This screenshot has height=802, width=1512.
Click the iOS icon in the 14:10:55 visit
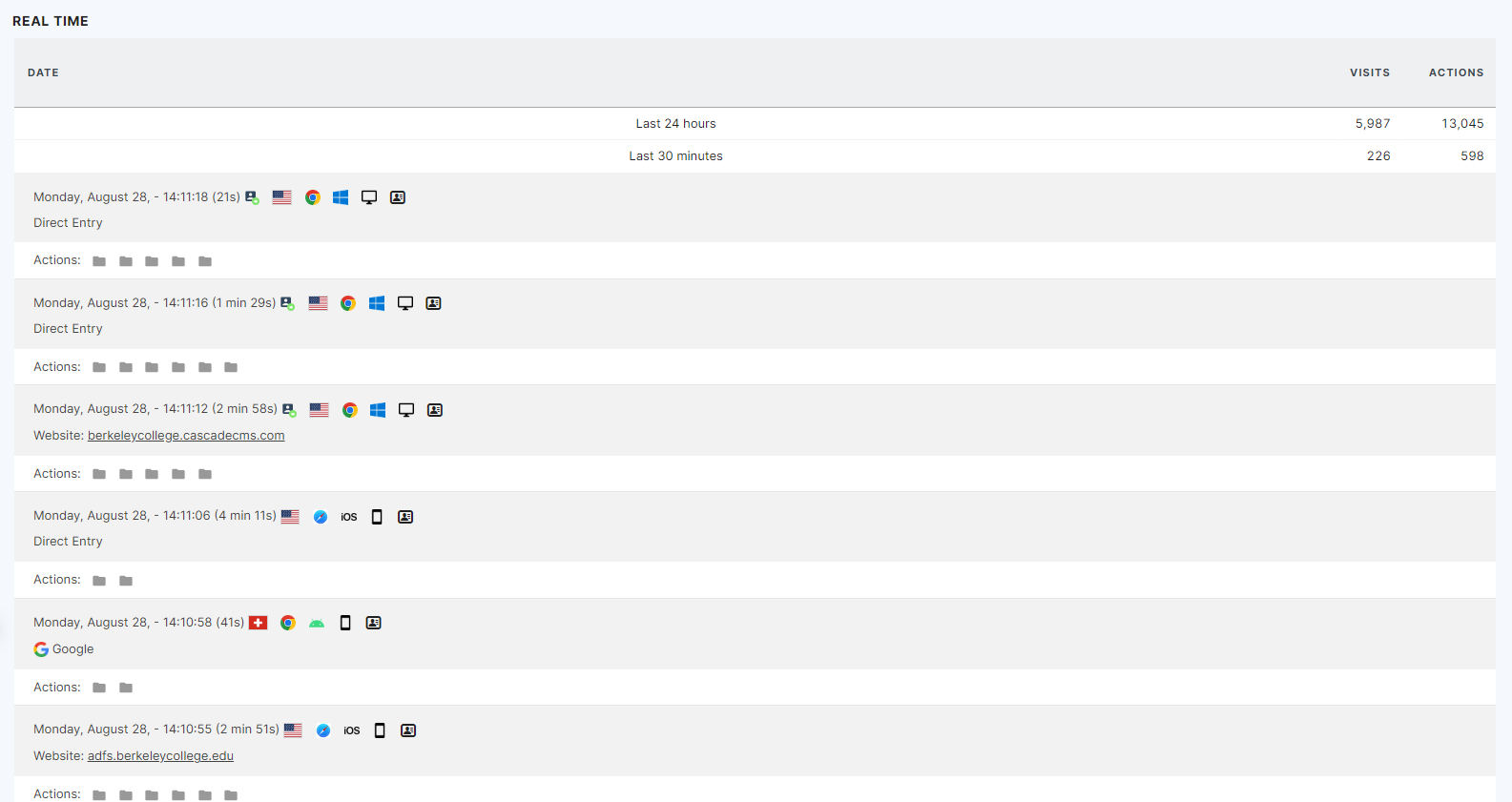point(352,730)
